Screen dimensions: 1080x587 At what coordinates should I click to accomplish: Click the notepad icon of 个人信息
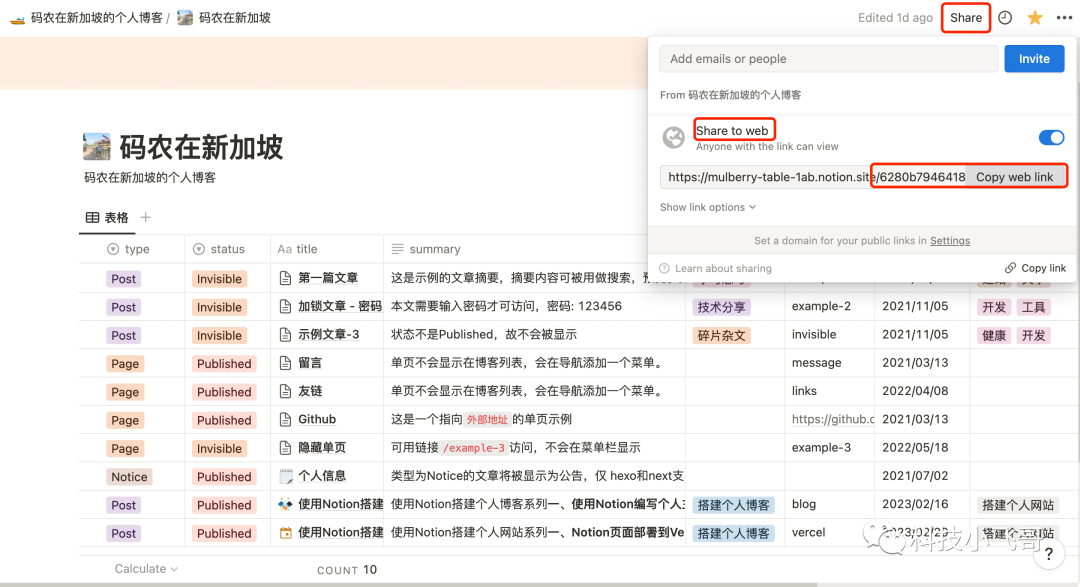tap(285, 476)
